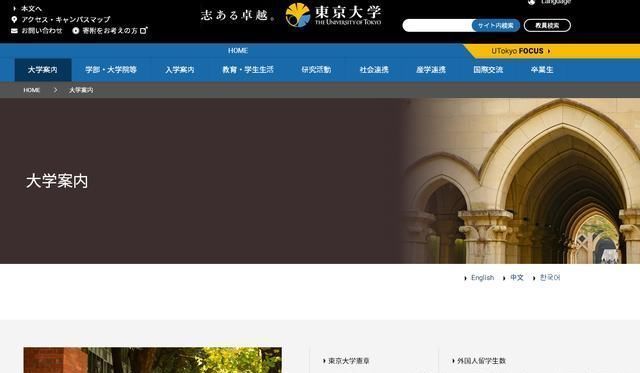This screenshot has width=640, height=373.
Task: Click the round icon before the donation link
Action: pos(76,31)
